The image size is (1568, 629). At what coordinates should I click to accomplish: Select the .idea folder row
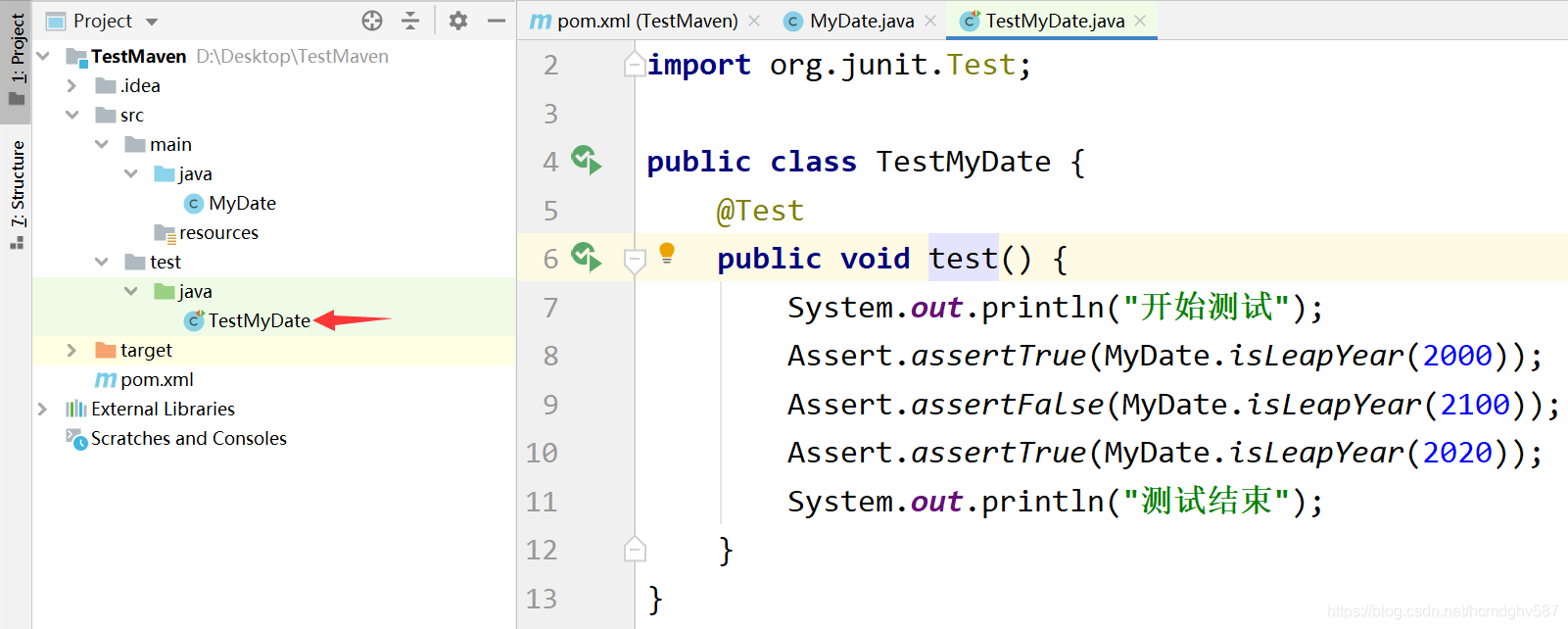273,85
